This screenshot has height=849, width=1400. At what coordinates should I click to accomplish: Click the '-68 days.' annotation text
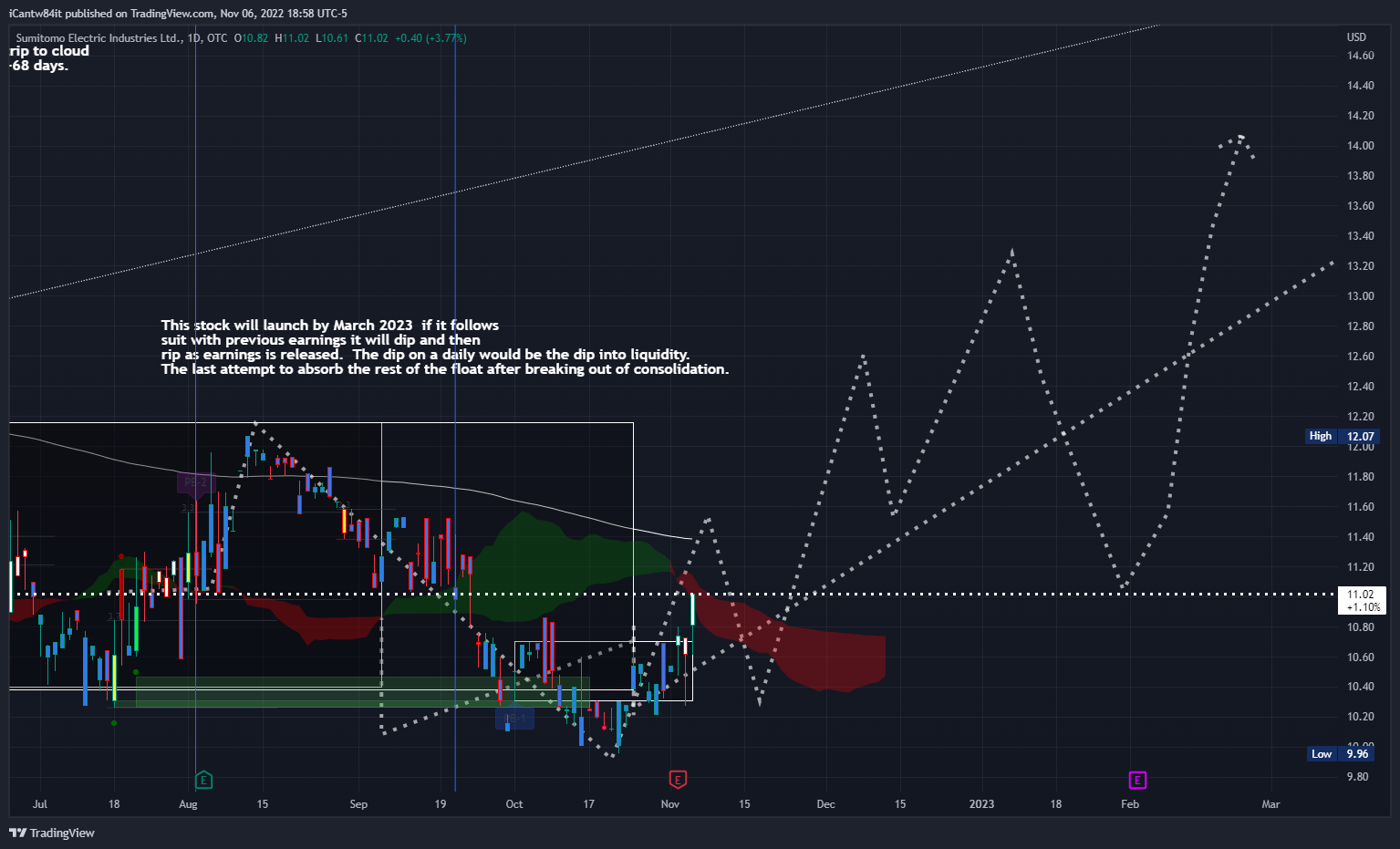pos(38,66)
